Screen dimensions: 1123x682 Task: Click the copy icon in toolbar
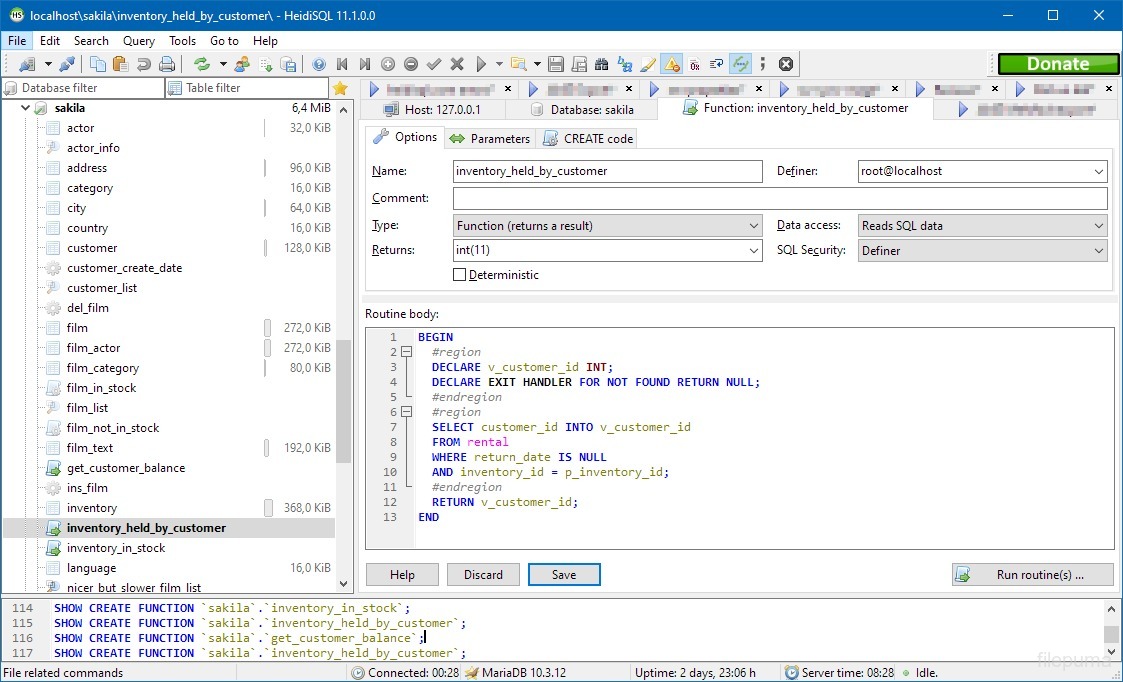(98, 64)
